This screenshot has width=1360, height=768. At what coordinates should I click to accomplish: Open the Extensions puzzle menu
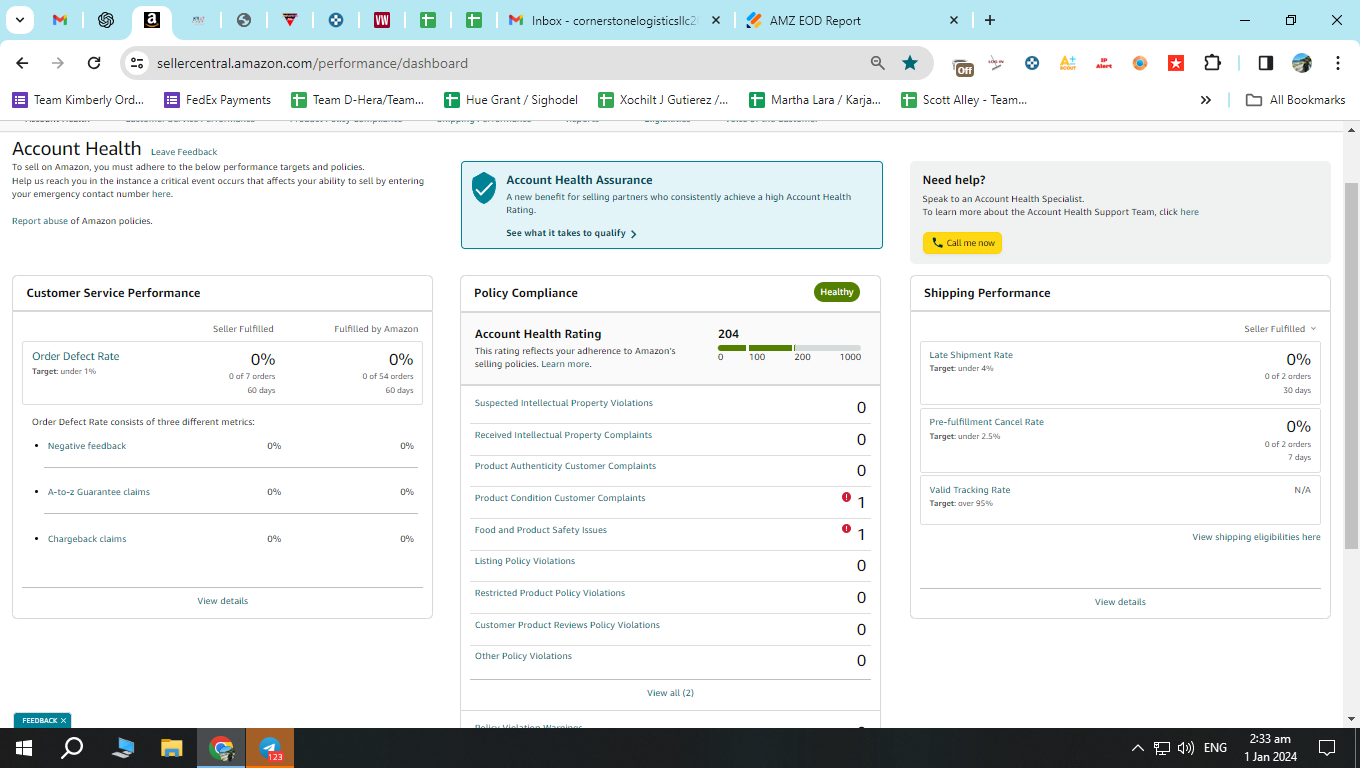click(x=1212, y=63)
